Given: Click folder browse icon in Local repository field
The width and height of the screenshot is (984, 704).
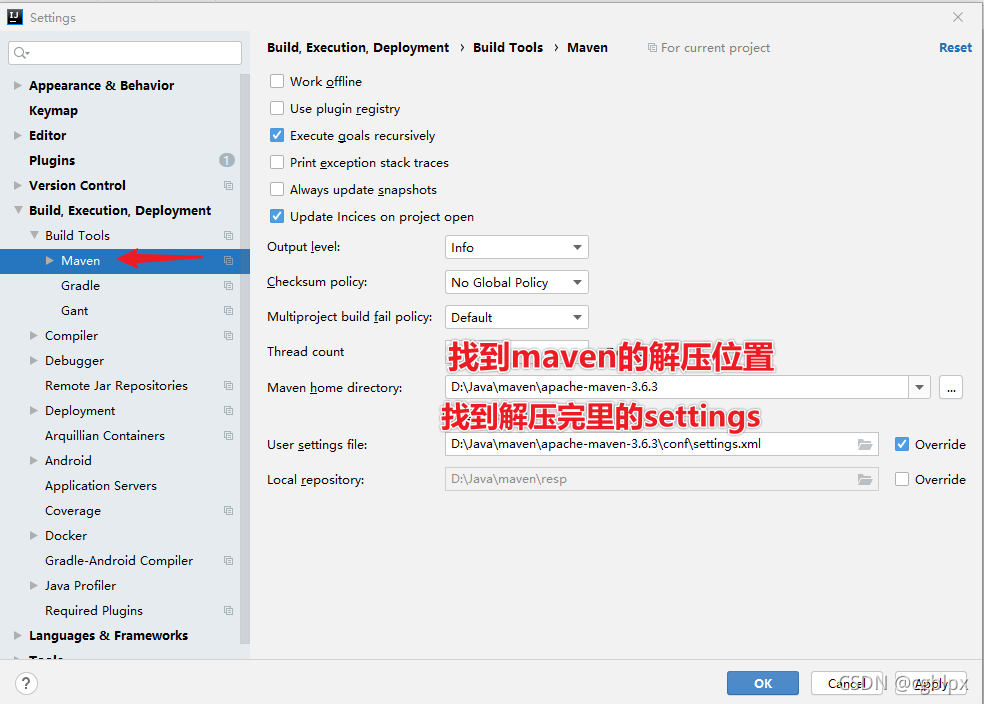Looking at the screenshot, I should 865,479.
